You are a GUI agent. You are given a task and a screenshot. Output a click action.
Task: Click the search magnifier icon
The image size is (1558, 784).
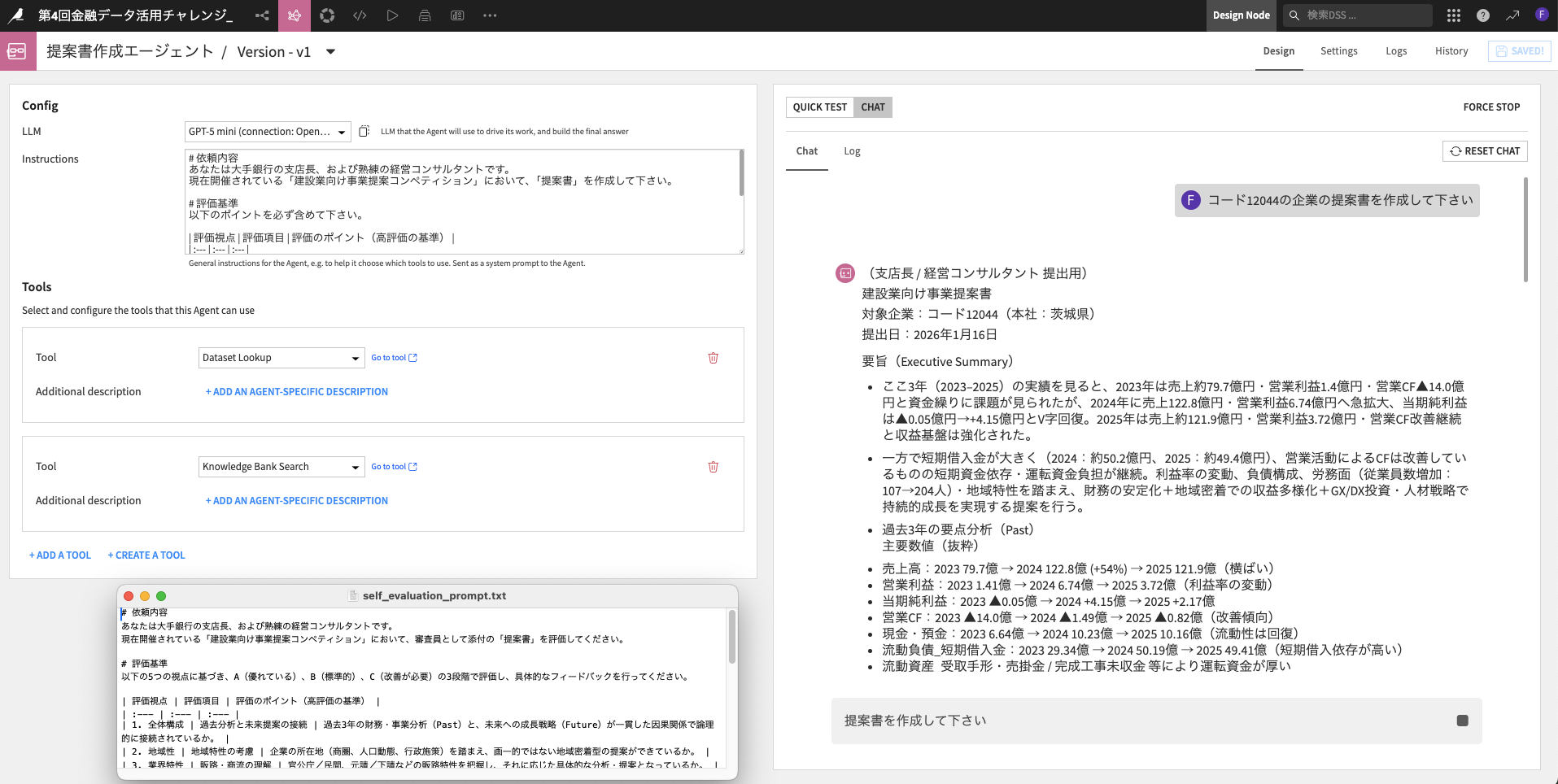[x=1294, y=15]
